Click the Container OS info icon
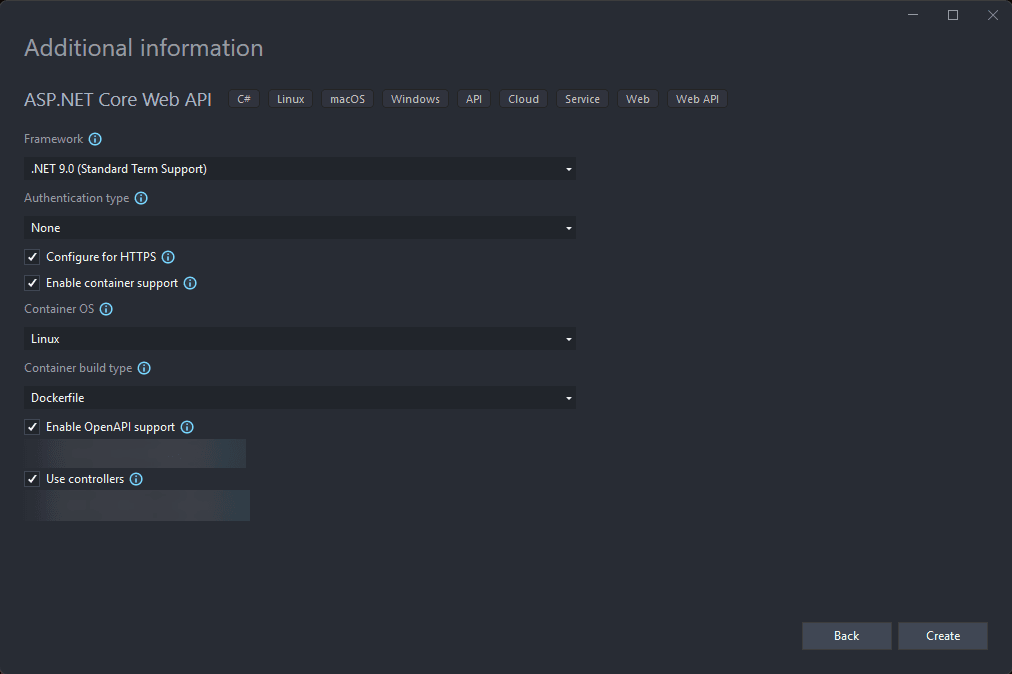The width and height of the screenshot is (1012, 674). (106, 310)
